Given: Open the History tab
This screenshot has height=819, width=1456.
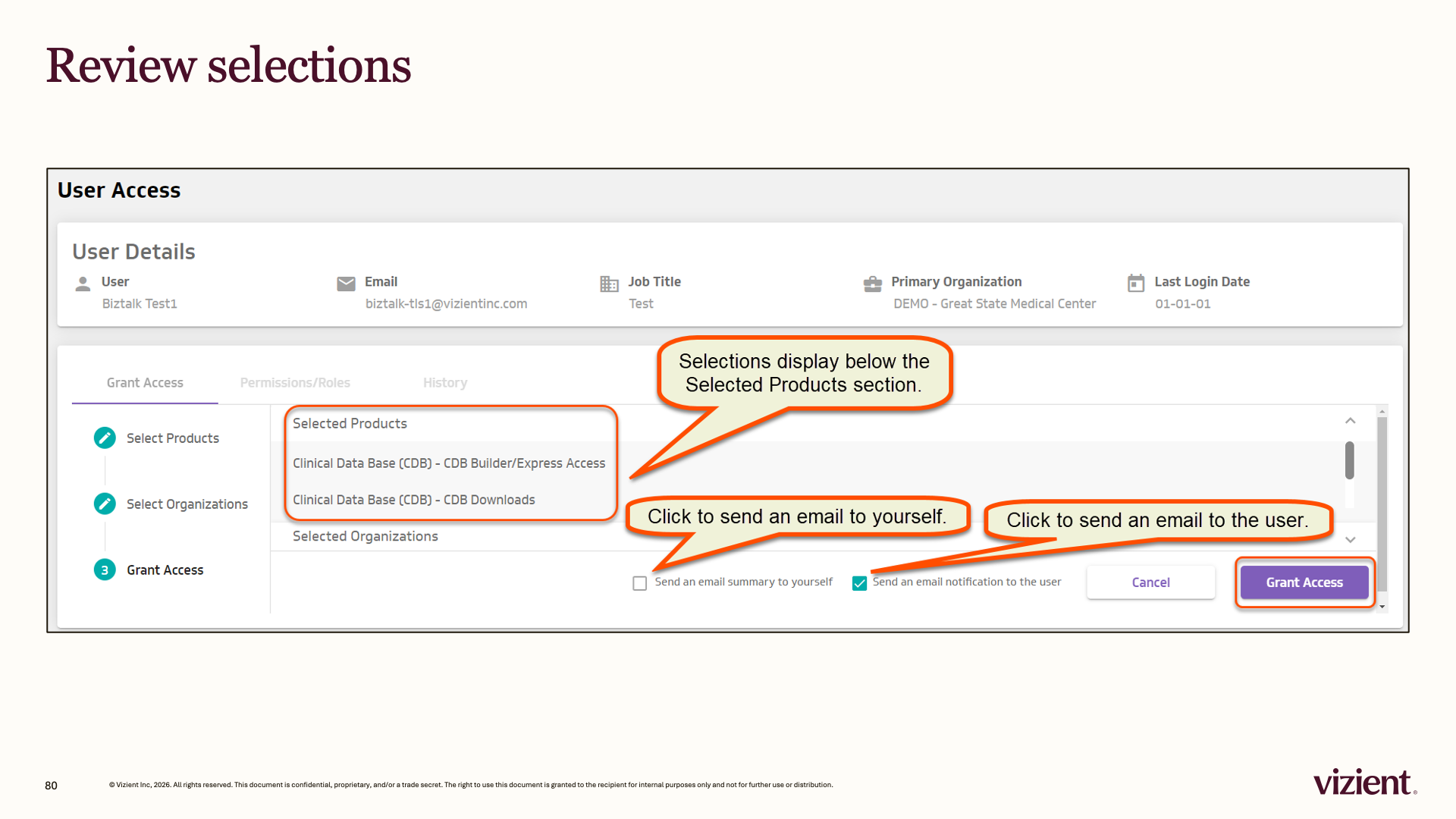Looking at the screenshot, I should click(x=445, y=383).
